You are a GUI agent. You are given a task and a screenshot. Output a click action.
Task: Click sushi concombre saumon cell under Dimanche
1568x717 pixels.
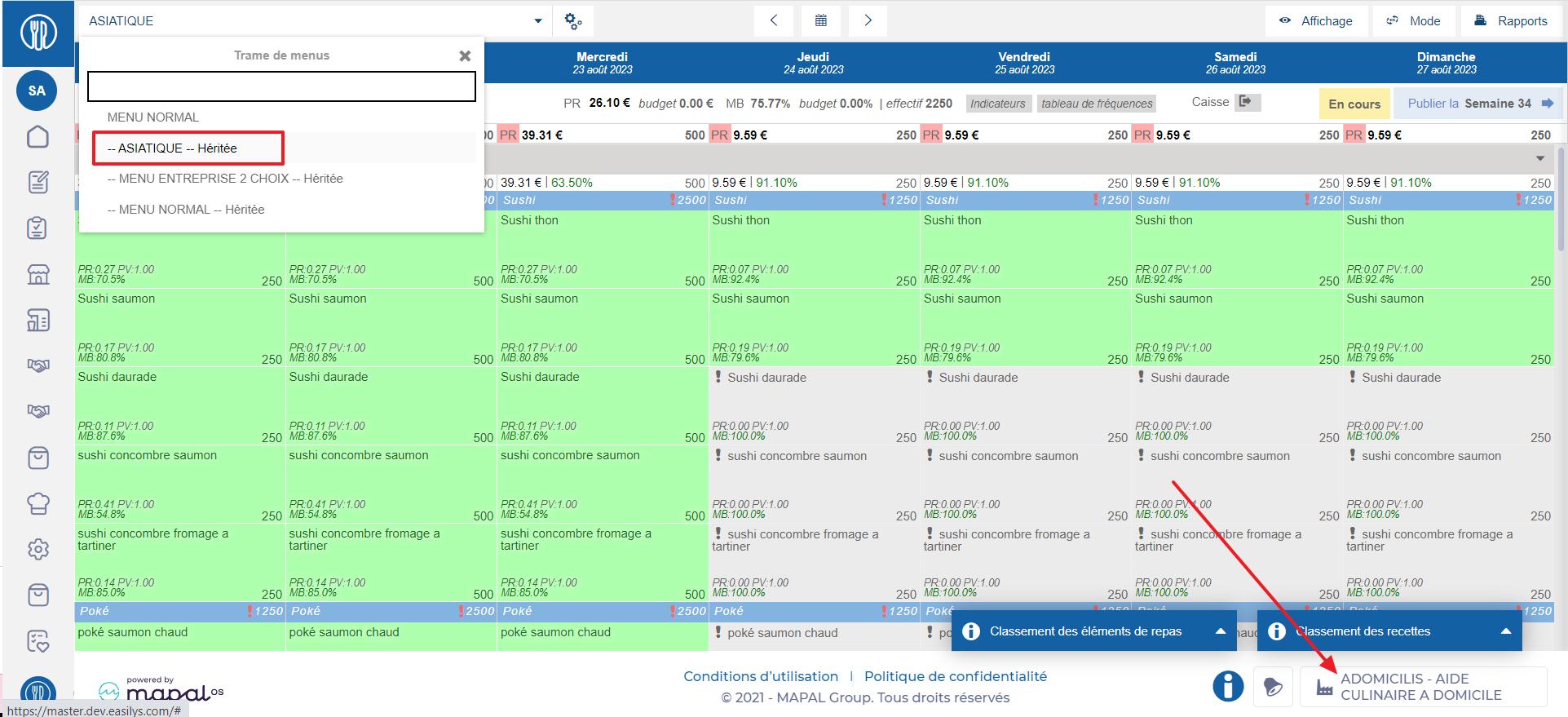point(1449,484)
